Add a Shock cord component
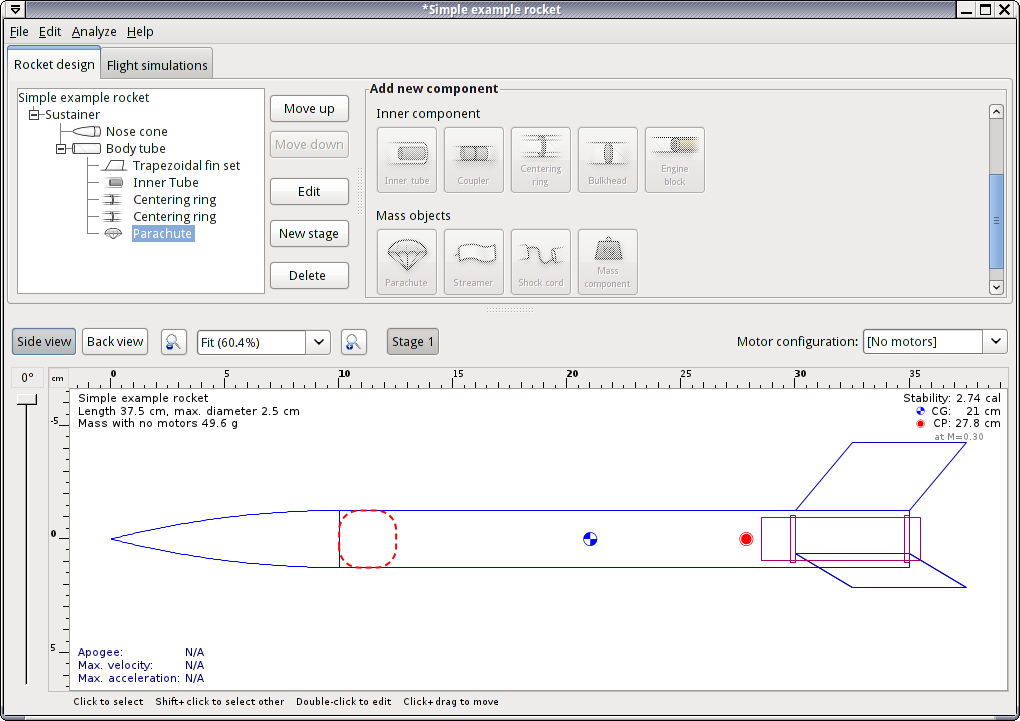 click(x=540, y=261)
